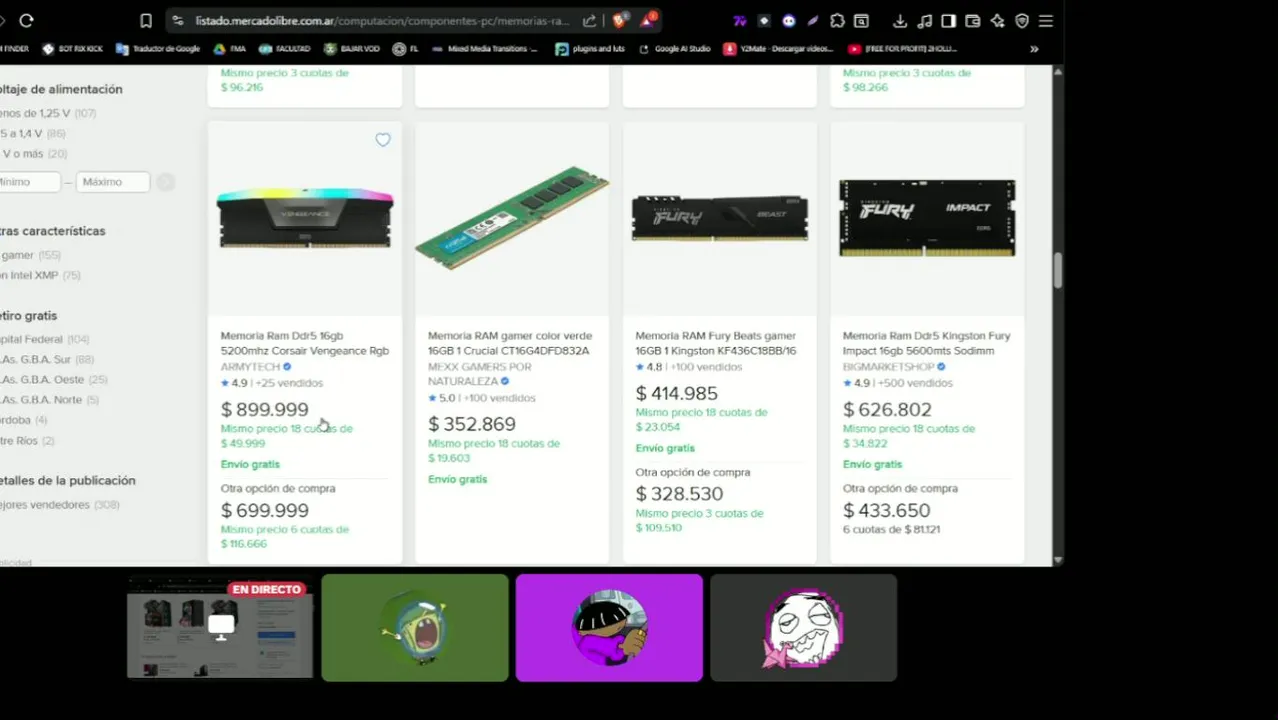Open the BOT FIX KICK bookmark

(73, 48)
